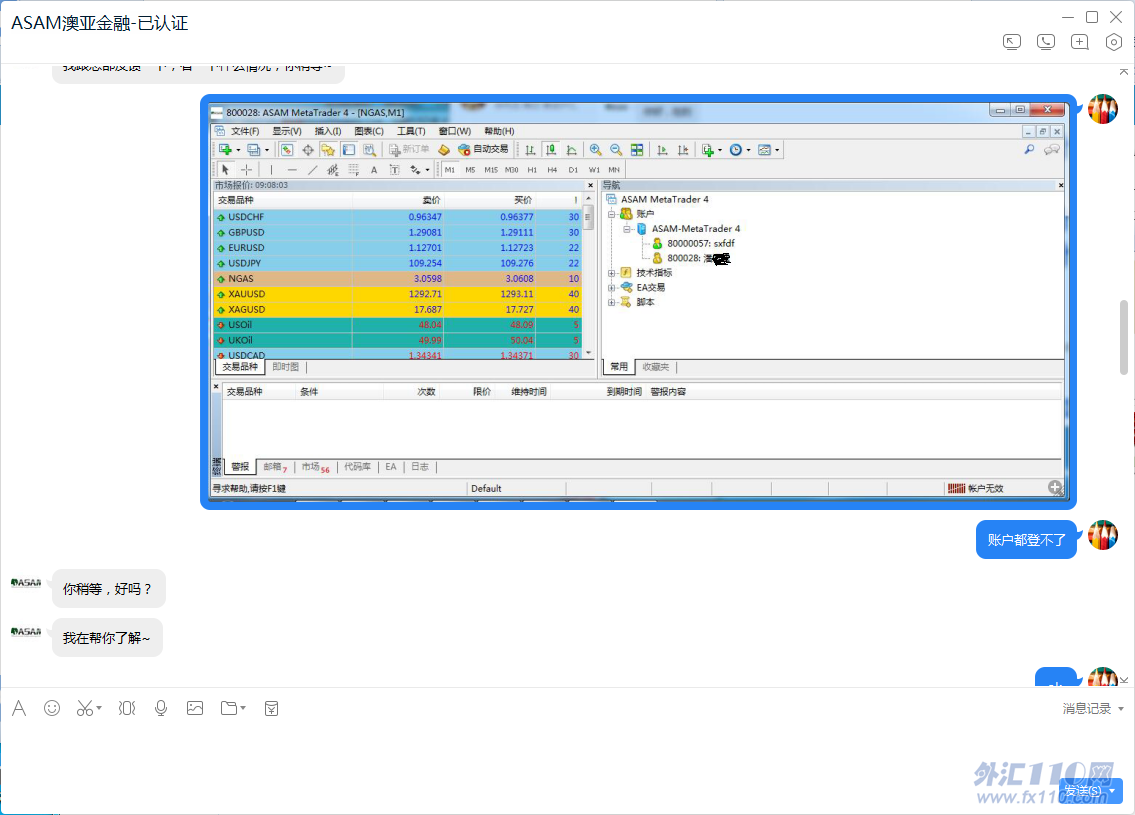This screenshot has height=815, width=1135.
Task: Click ASAM avatar beside 你稍等 message
Action: click(26, 583)
